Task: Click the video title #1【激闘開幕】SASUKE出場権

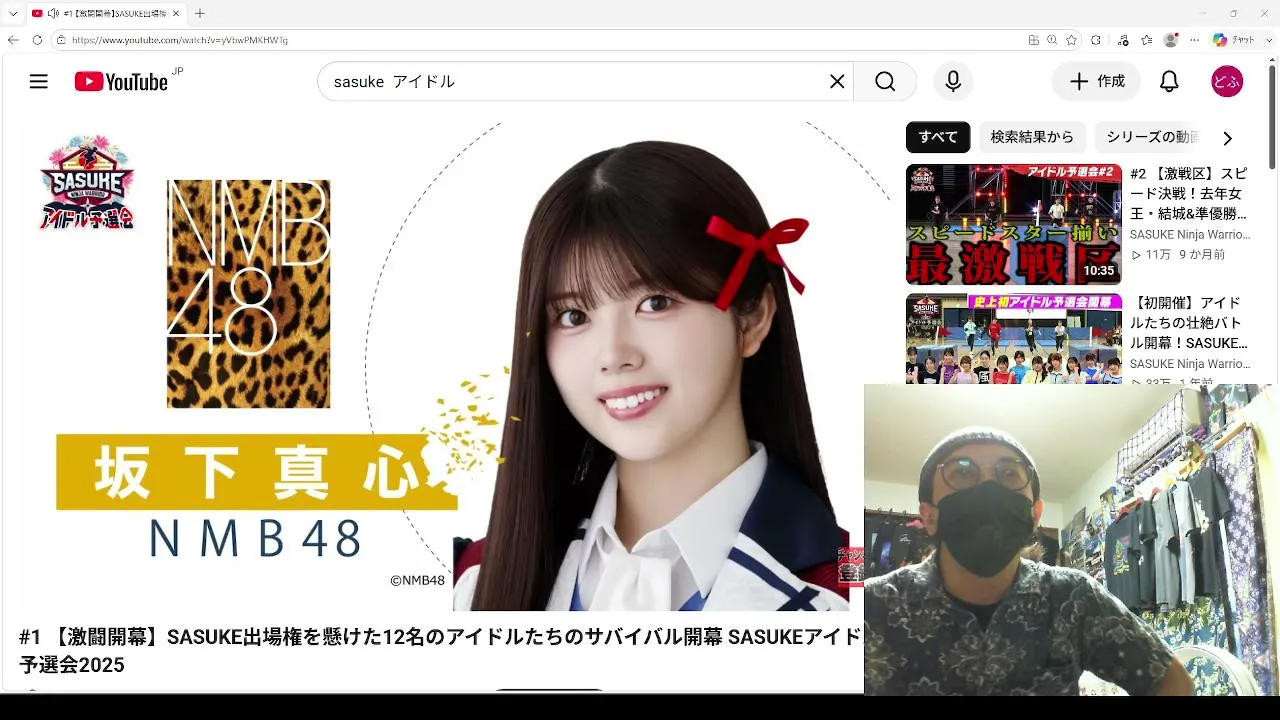Action: [x=440, y=651]
